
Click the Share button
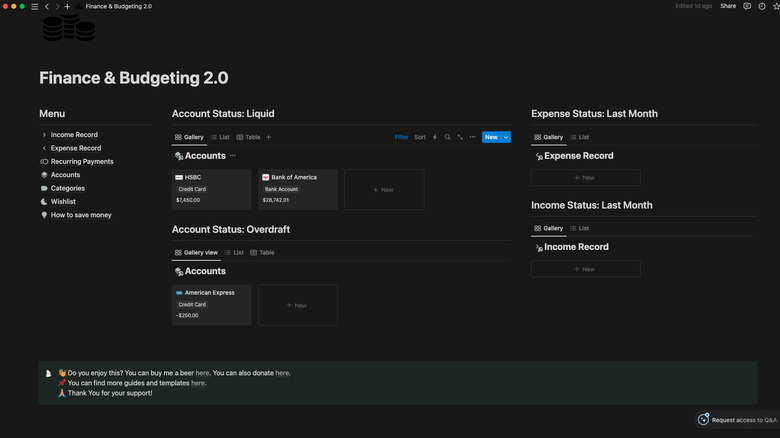[728, 6]
